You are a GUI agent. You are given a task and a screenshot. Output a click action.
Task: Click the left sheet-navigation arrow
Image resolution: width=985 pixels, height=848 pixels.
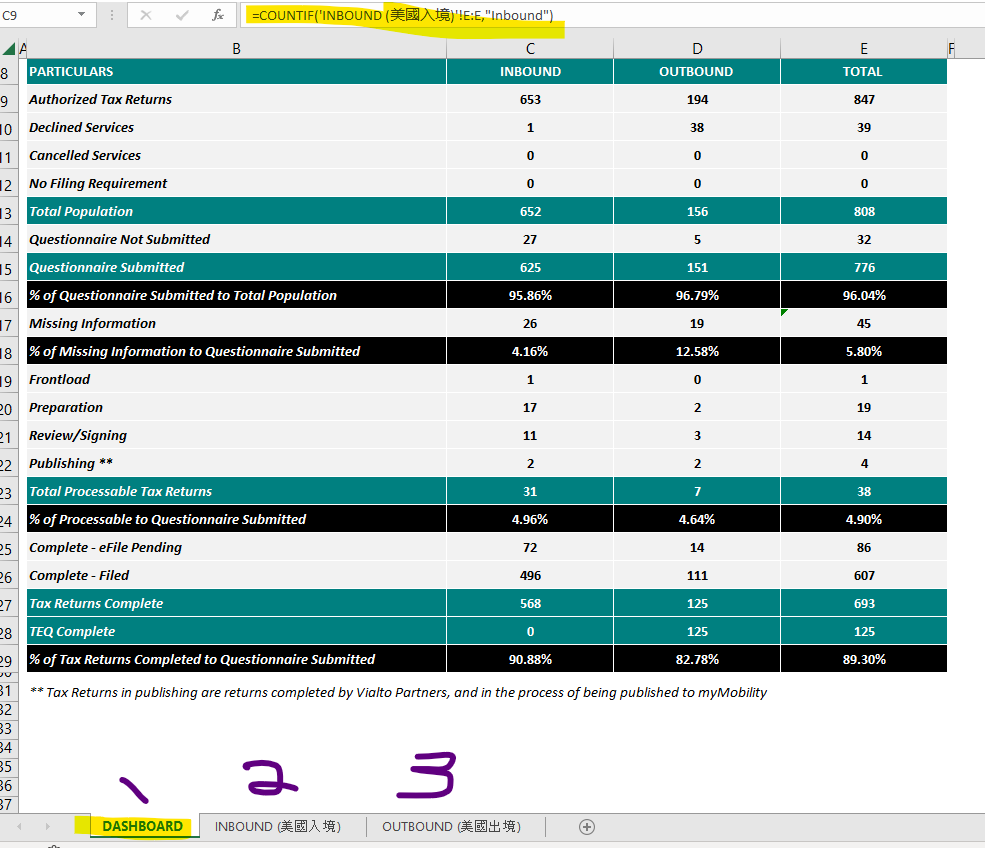(21, 827)
